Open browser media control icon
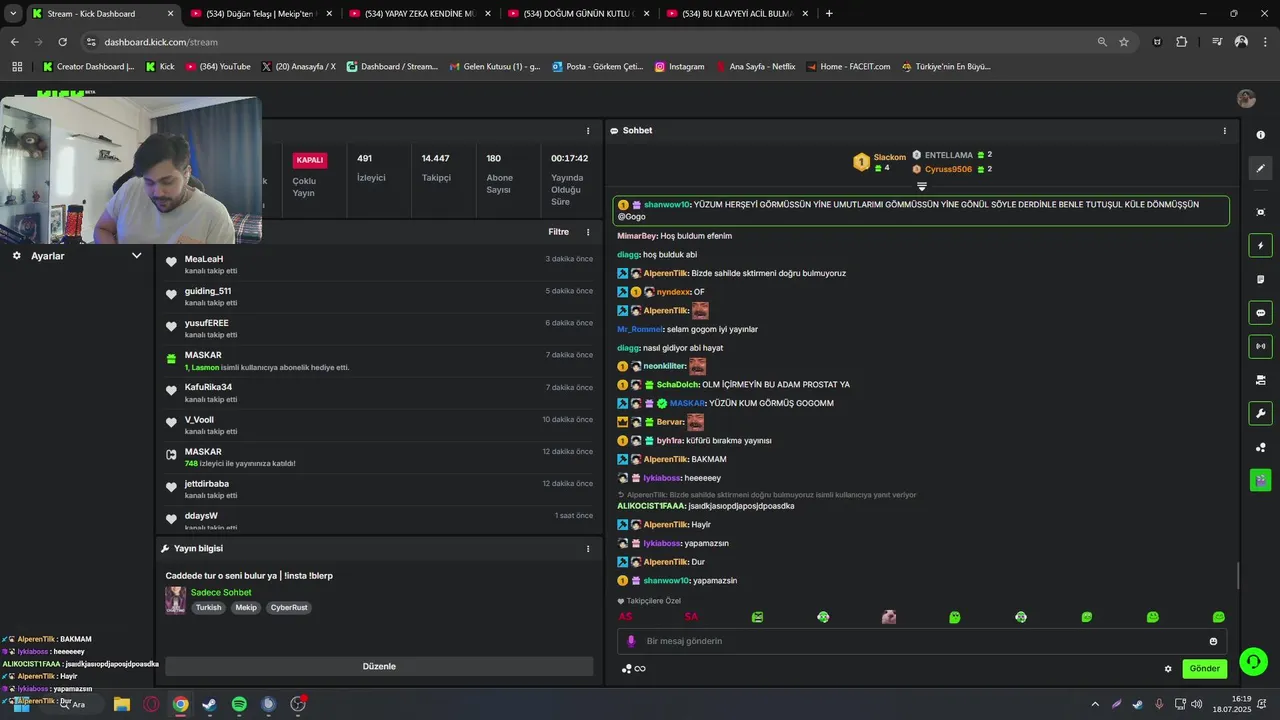Viewport: 1280px width, 720px height. click(1217, 42)
